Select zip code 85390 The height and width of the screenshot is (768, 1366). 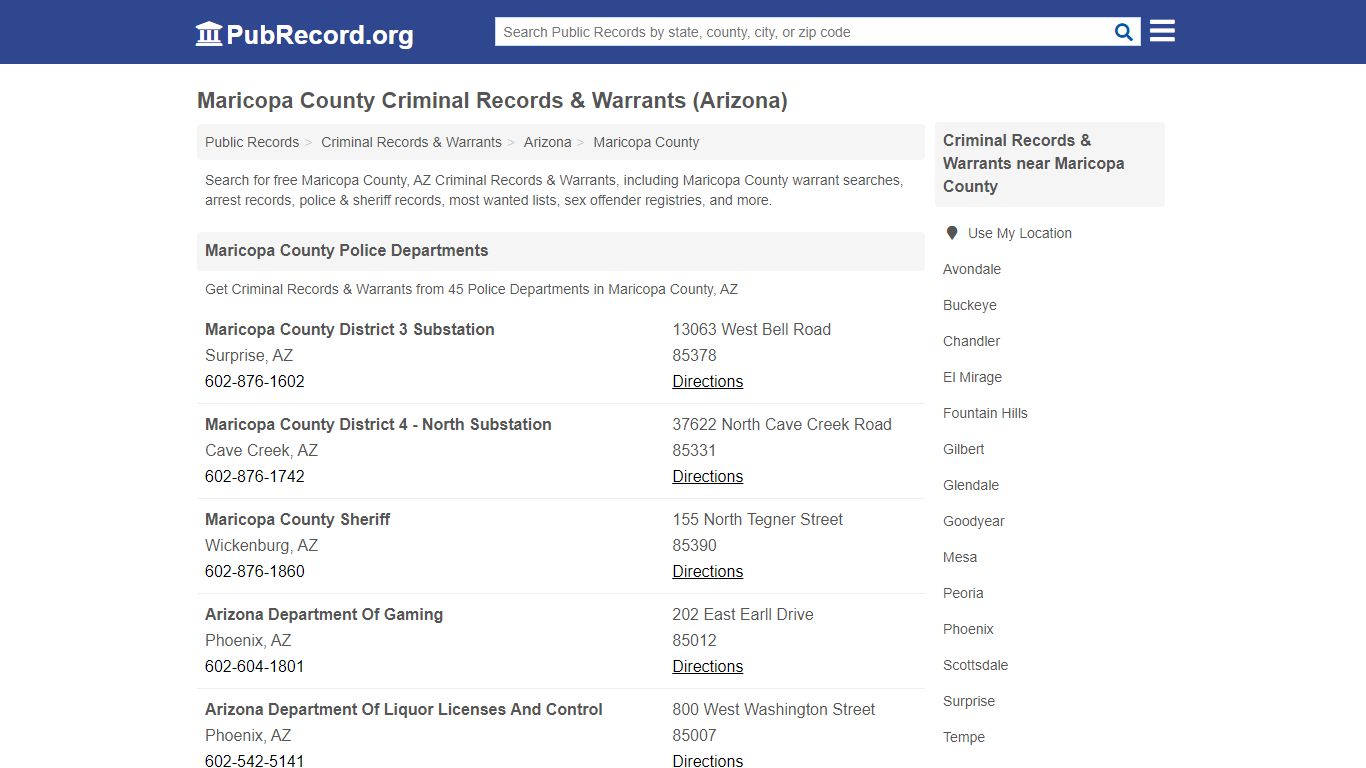(x=694, y=545)
